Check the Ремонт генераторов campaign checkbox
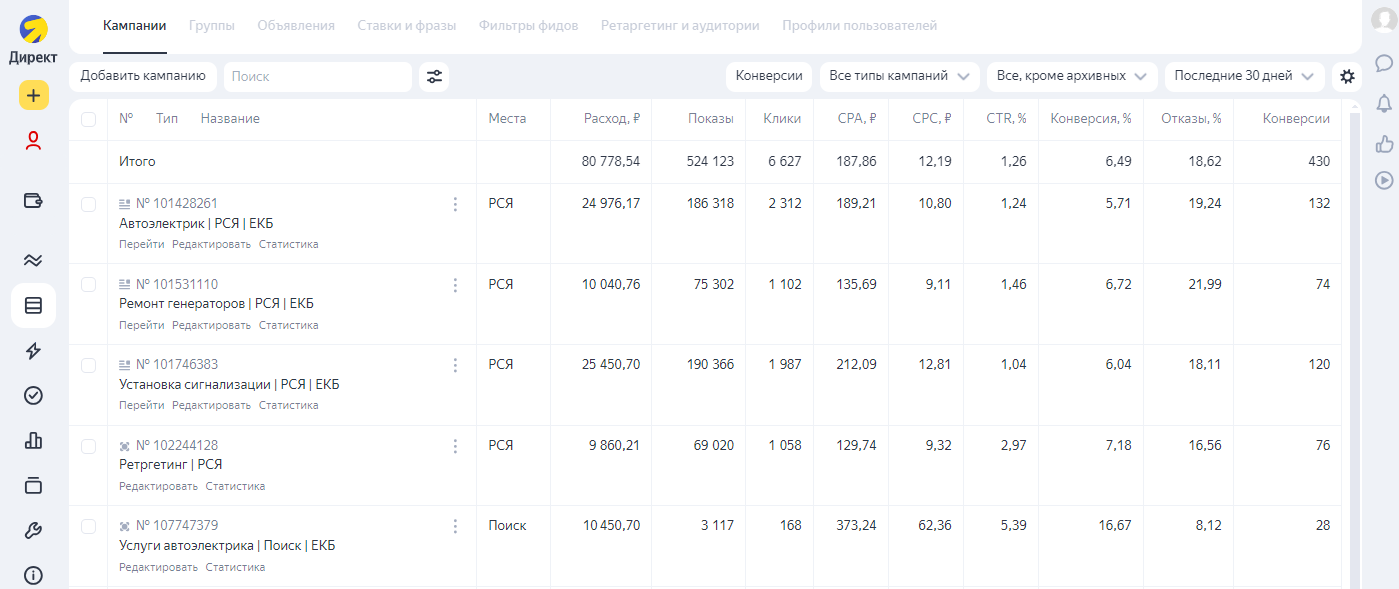This screenshot has height=589, width=1399. pos(88,285)
